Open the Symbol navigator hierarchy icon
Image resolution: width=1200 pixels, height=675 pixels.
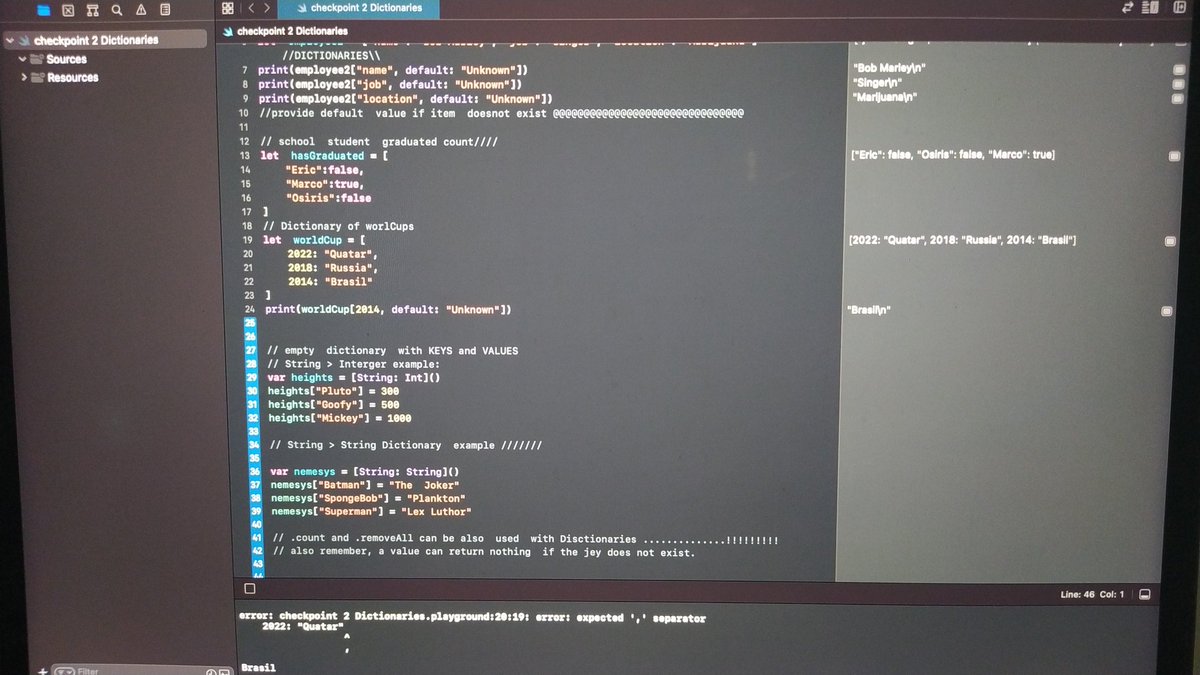tap(92, 9)
